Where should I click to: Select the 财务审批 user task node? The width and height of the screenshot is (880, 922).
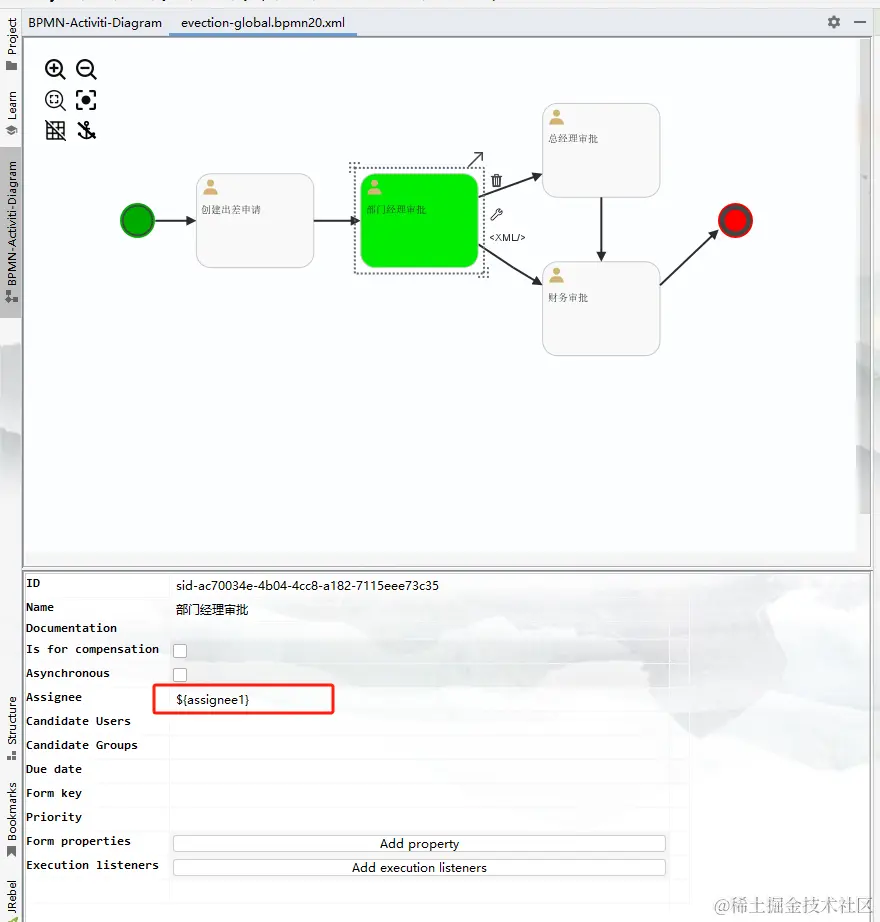tap(601, 309)
